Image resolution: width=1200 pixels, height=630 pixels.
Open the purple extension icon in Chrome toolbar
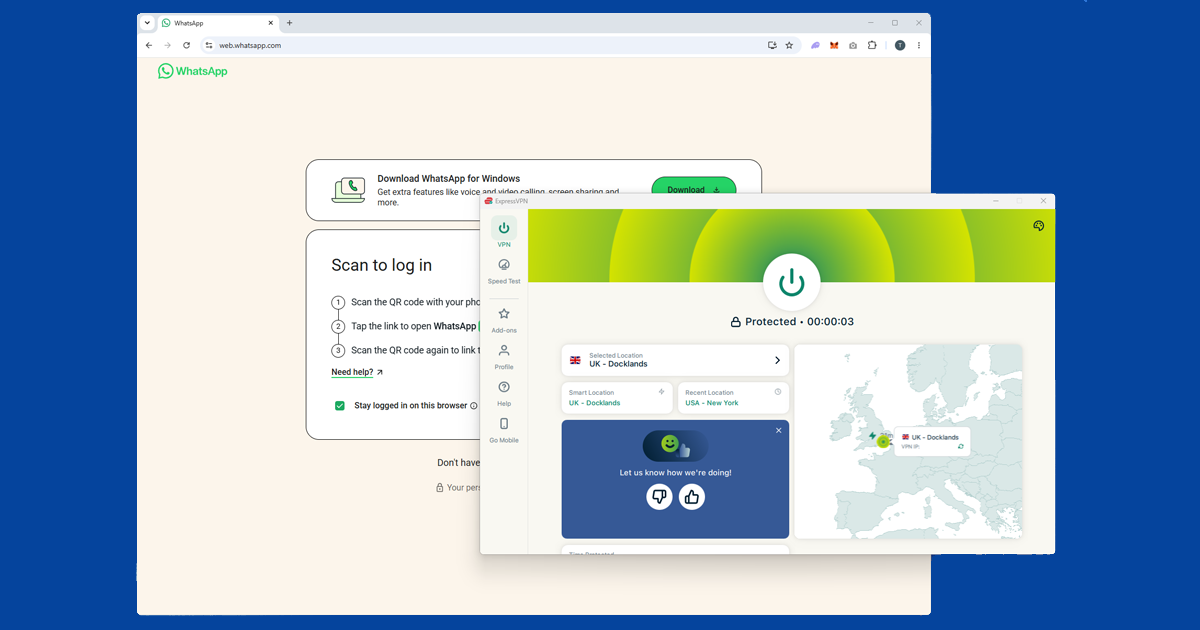(x=815, y=45)
